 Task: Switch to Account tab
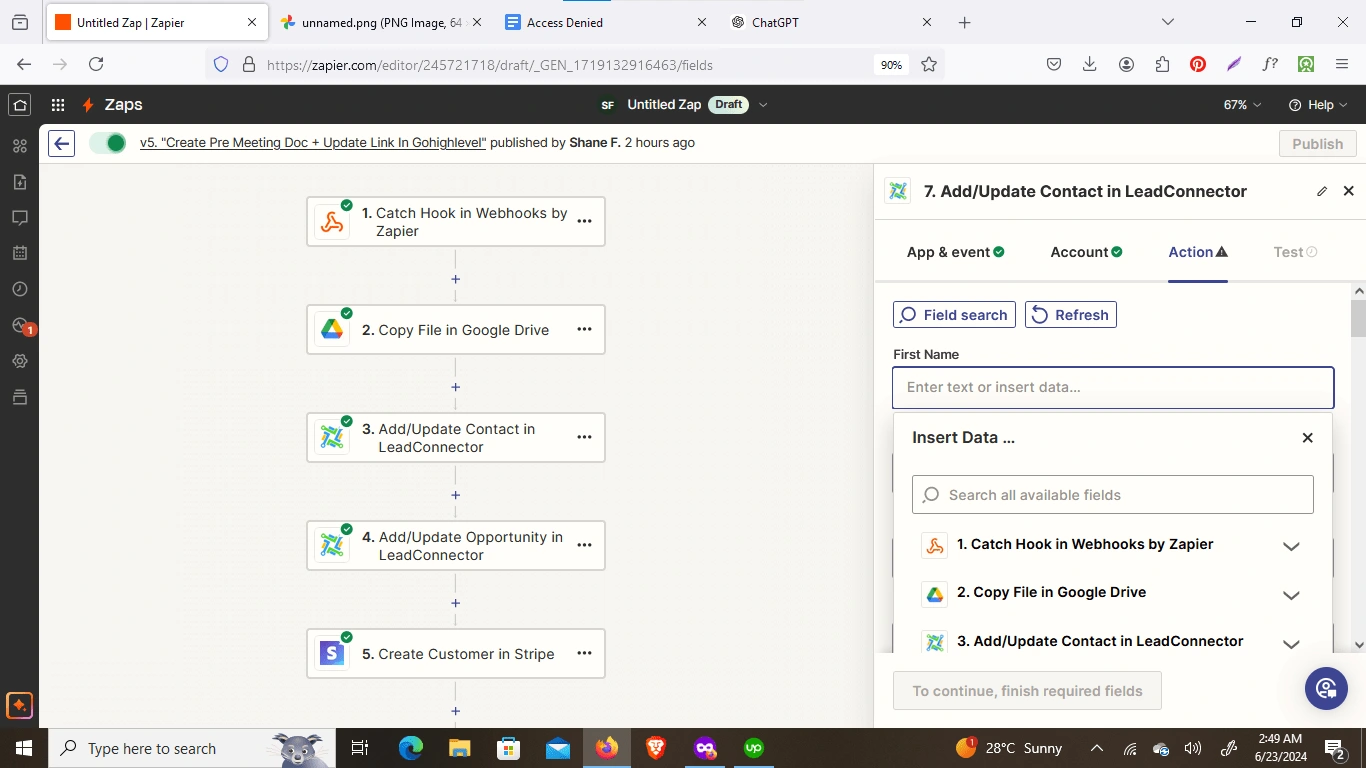(x=1086, y=252)
